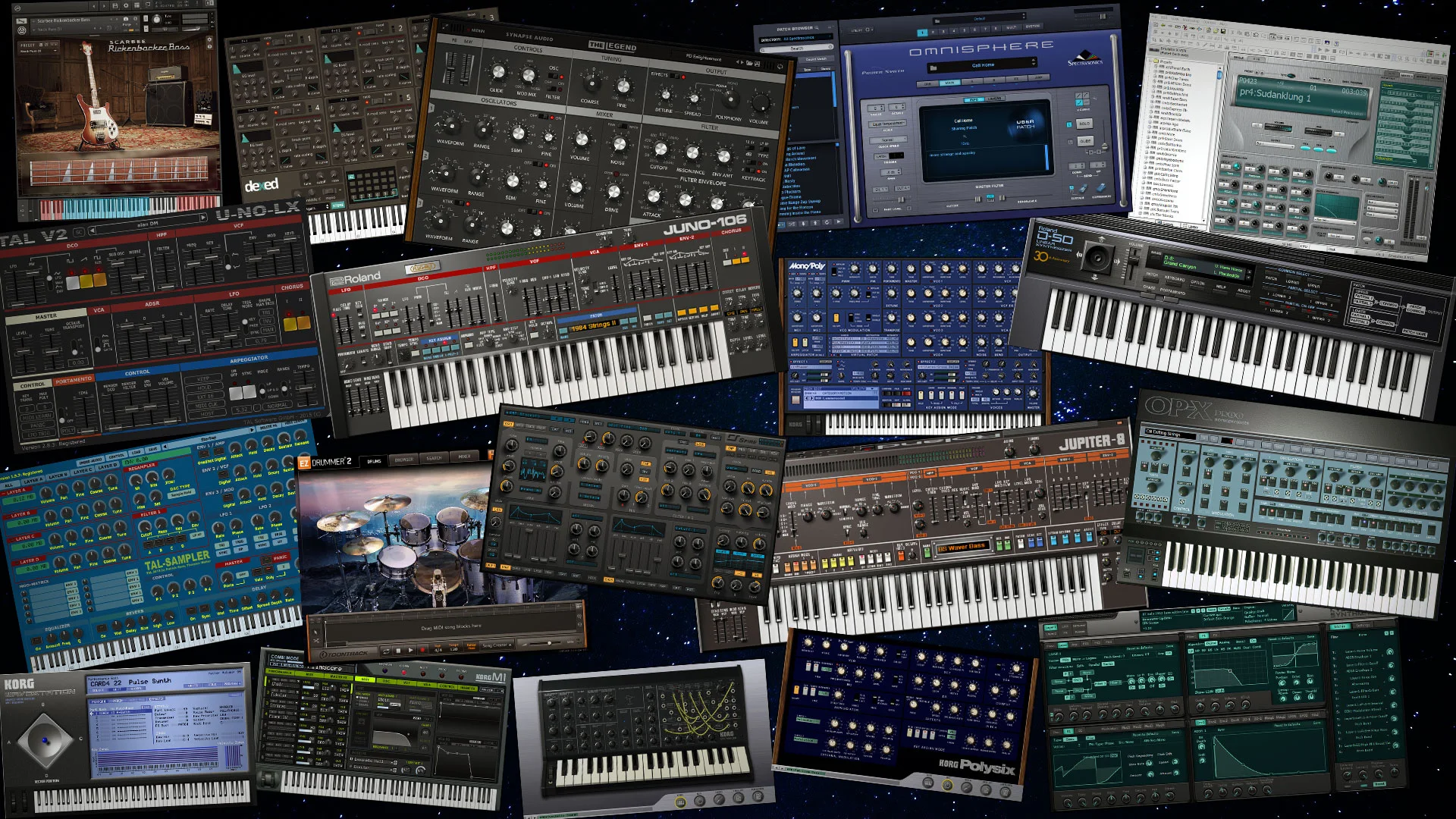Screen dimensions: 1456x819
Task: Toggle oscillator 1 ON switch on The Legend
Action: 543,116
